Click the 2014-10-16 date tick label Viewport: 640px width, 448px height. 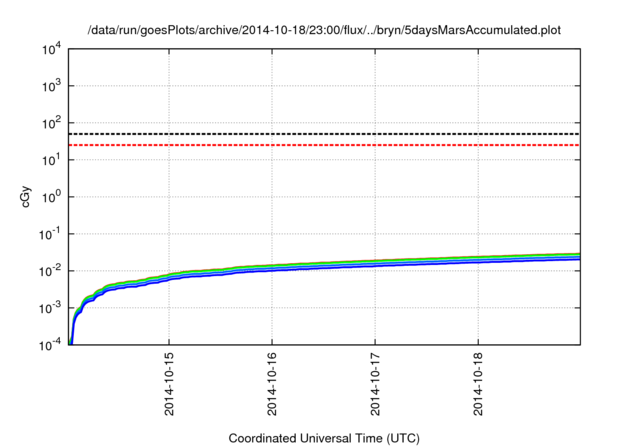[x=272, y=384]
